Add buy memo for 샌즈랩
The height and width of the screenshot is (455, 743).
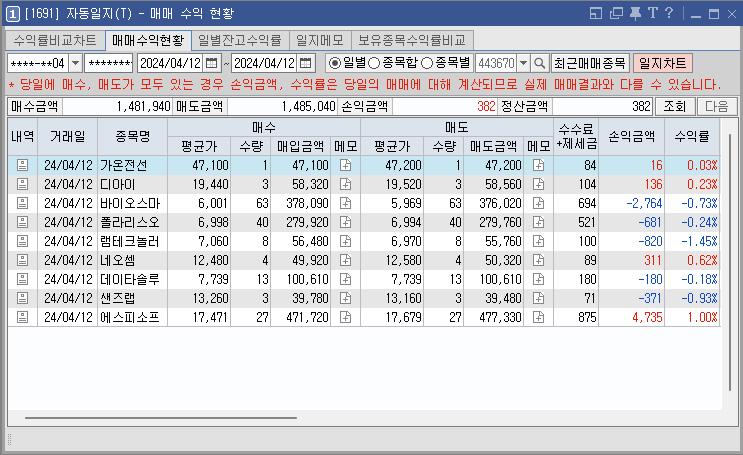(x=345, y=298)
